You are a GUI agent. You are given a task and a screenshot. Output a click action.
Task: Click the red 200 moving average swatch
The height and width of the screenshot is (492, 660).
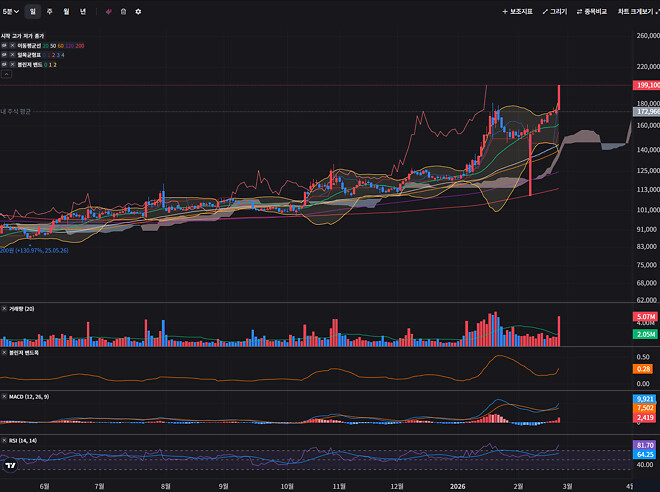click(x=80, y=46)
